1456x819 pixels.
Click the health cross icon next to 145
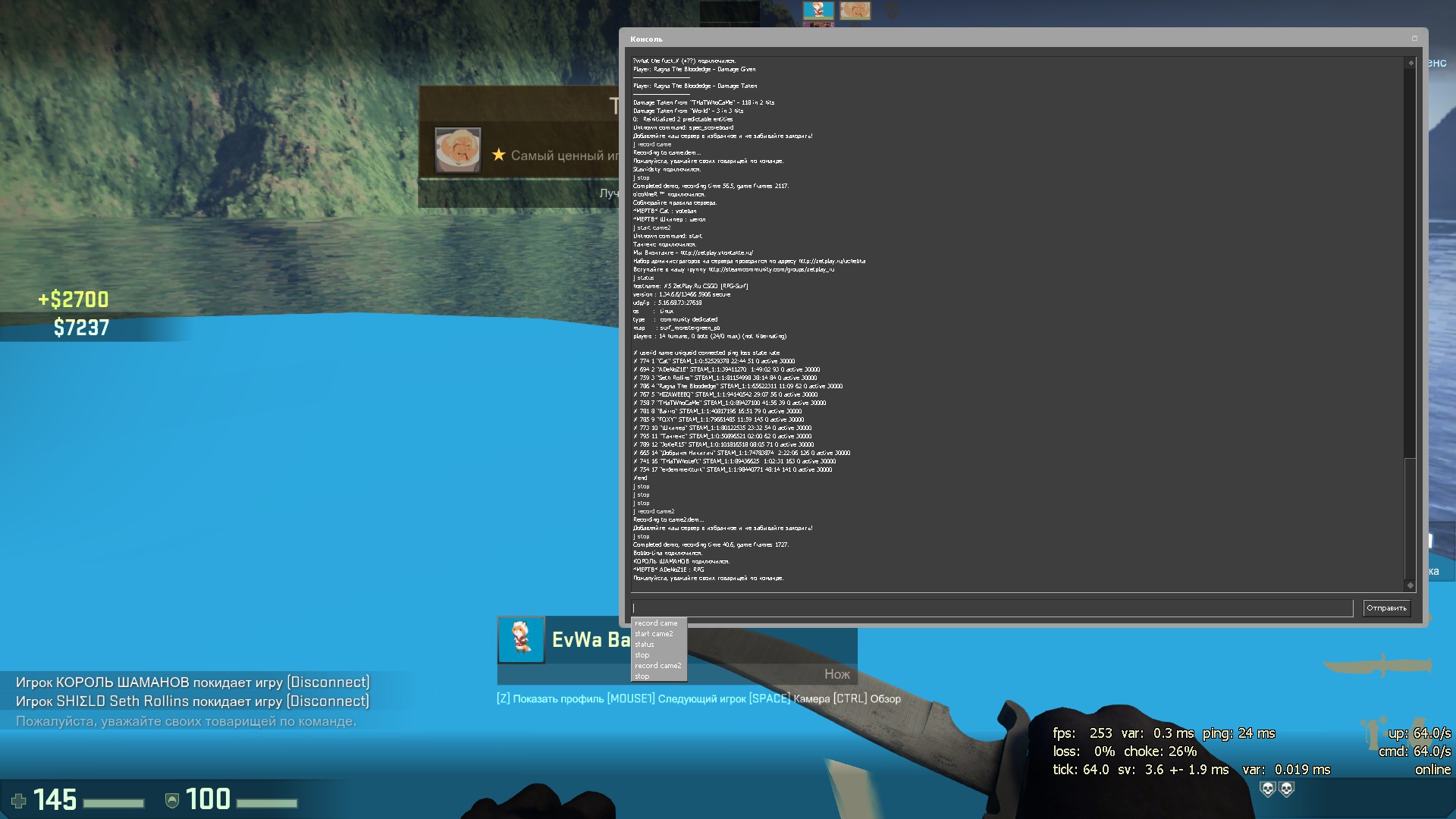[x=19, y=801]
